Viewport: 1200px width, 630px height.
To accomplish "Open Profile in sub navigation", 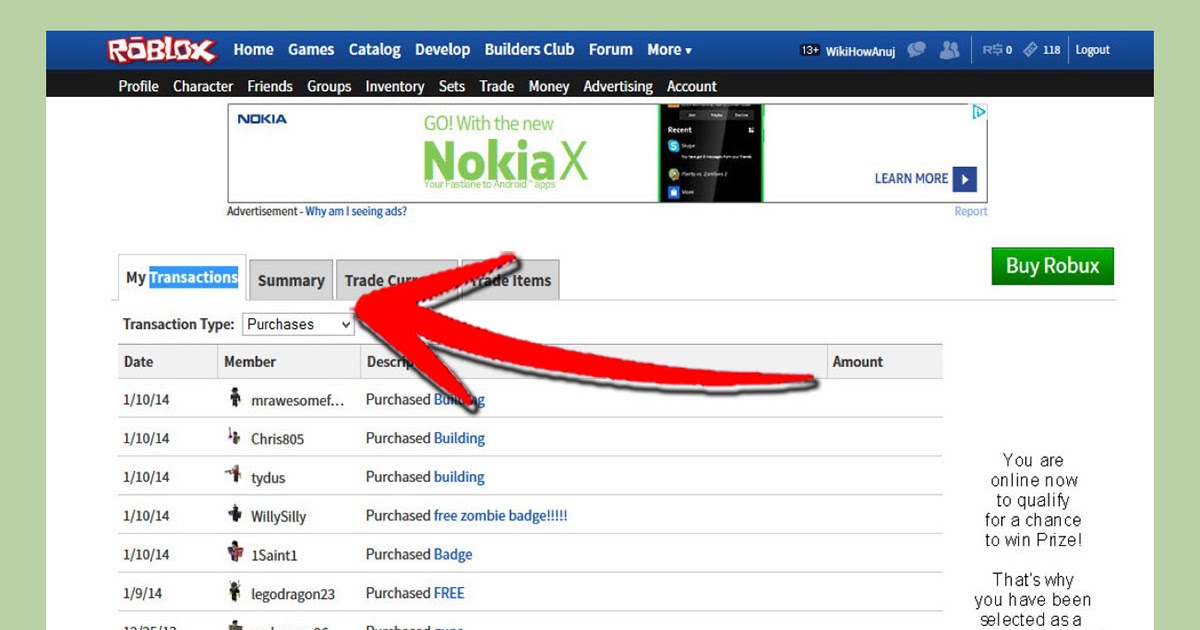I will coord(138,86).
